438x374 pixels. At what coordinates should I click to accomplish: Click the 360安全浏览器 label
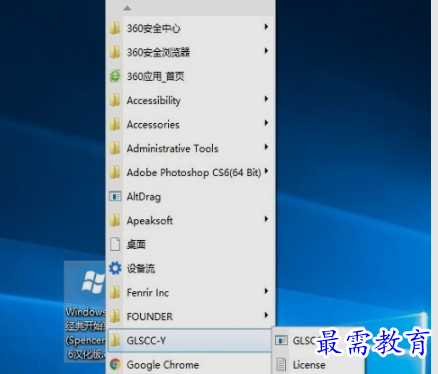pyautogui.click(x=158, y=52)
